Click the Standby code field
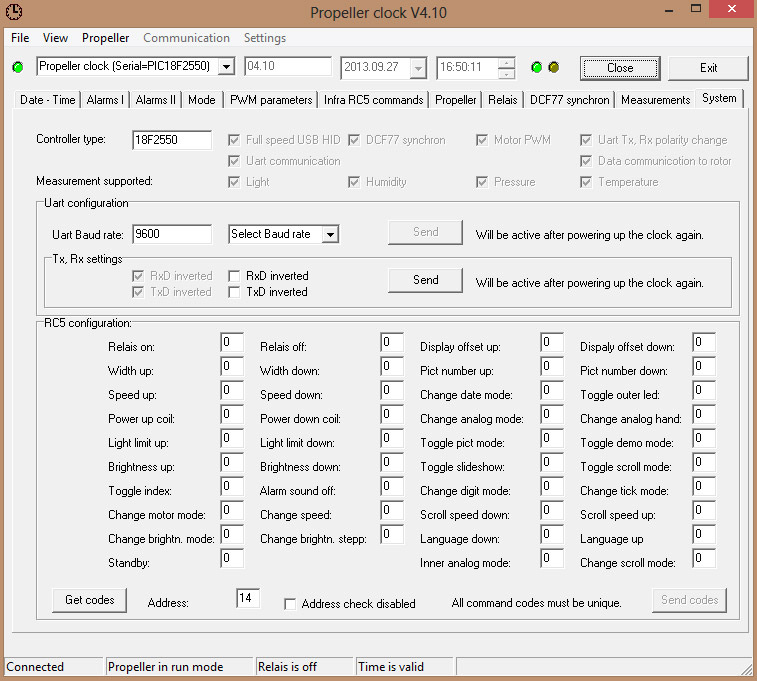The height and width of the screenshot is (681, 757). (x=232, y=558)
